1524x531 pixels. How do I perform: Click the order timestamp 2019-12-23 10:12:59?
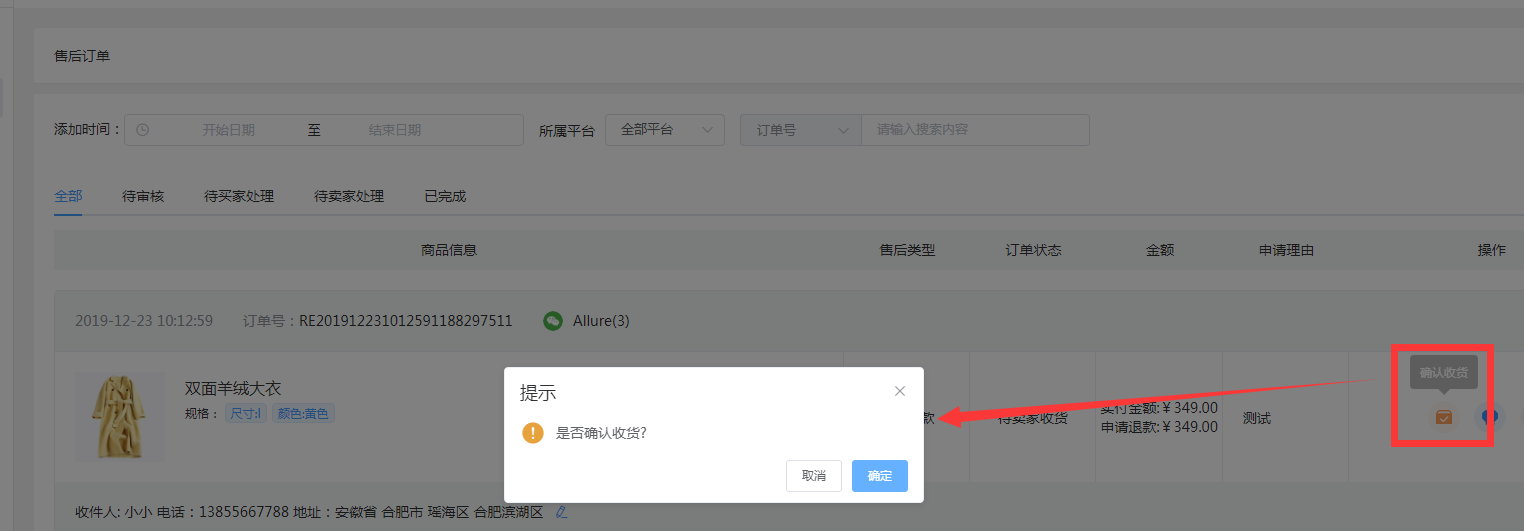point(144,321)
